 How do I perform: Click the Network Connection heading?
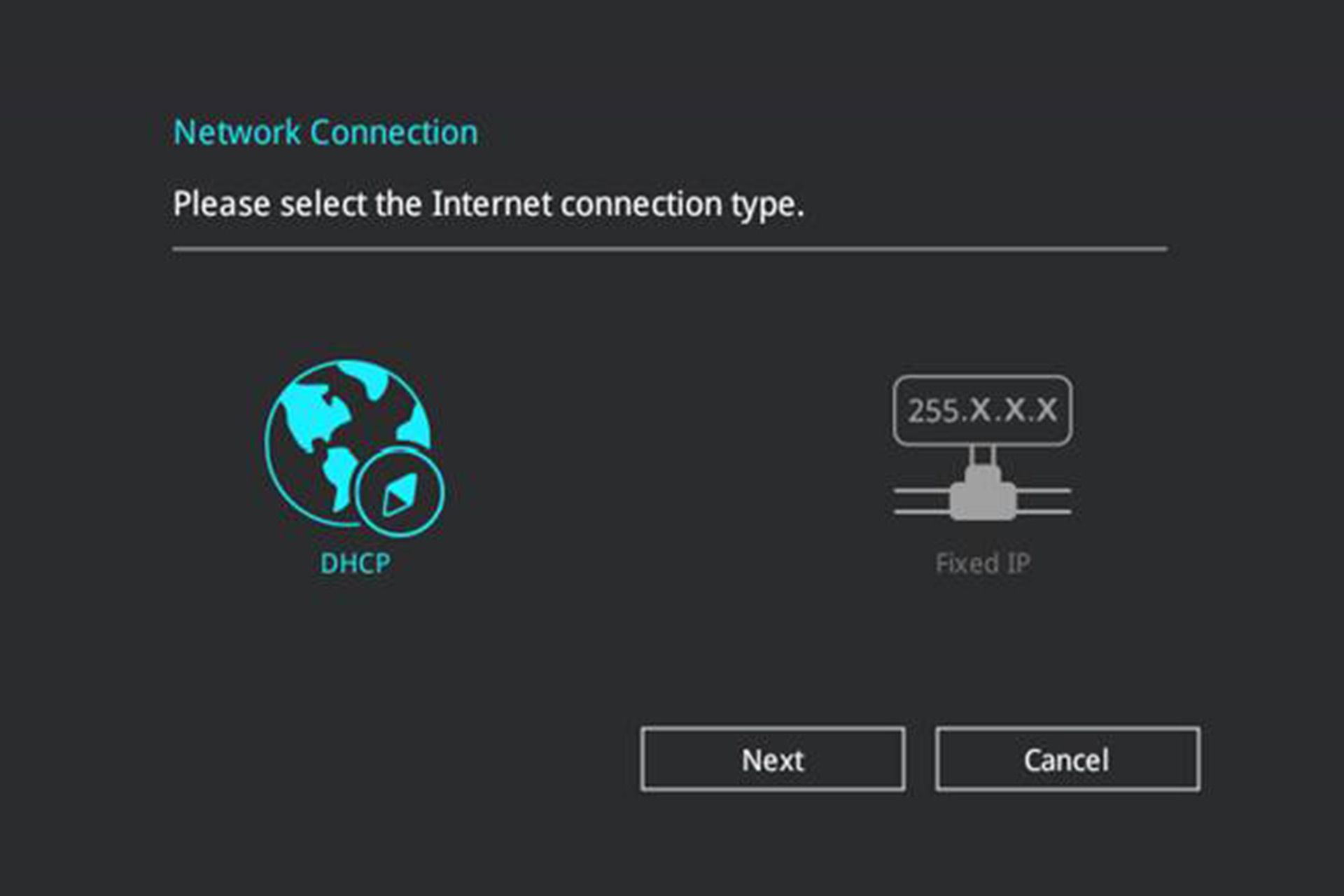point(325,132)
